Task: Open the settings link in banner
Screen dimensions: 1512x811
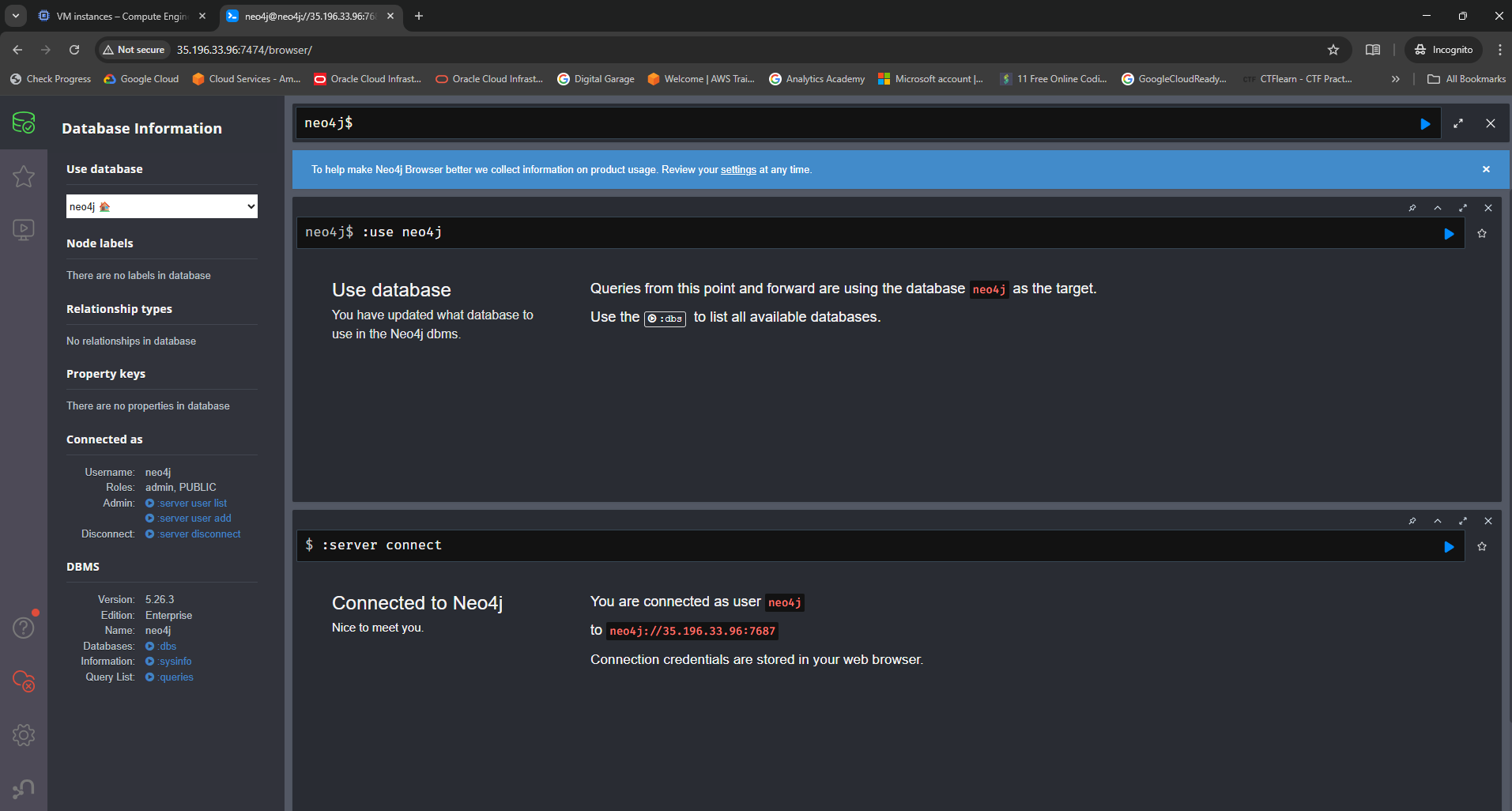Action: coord(738,170)
